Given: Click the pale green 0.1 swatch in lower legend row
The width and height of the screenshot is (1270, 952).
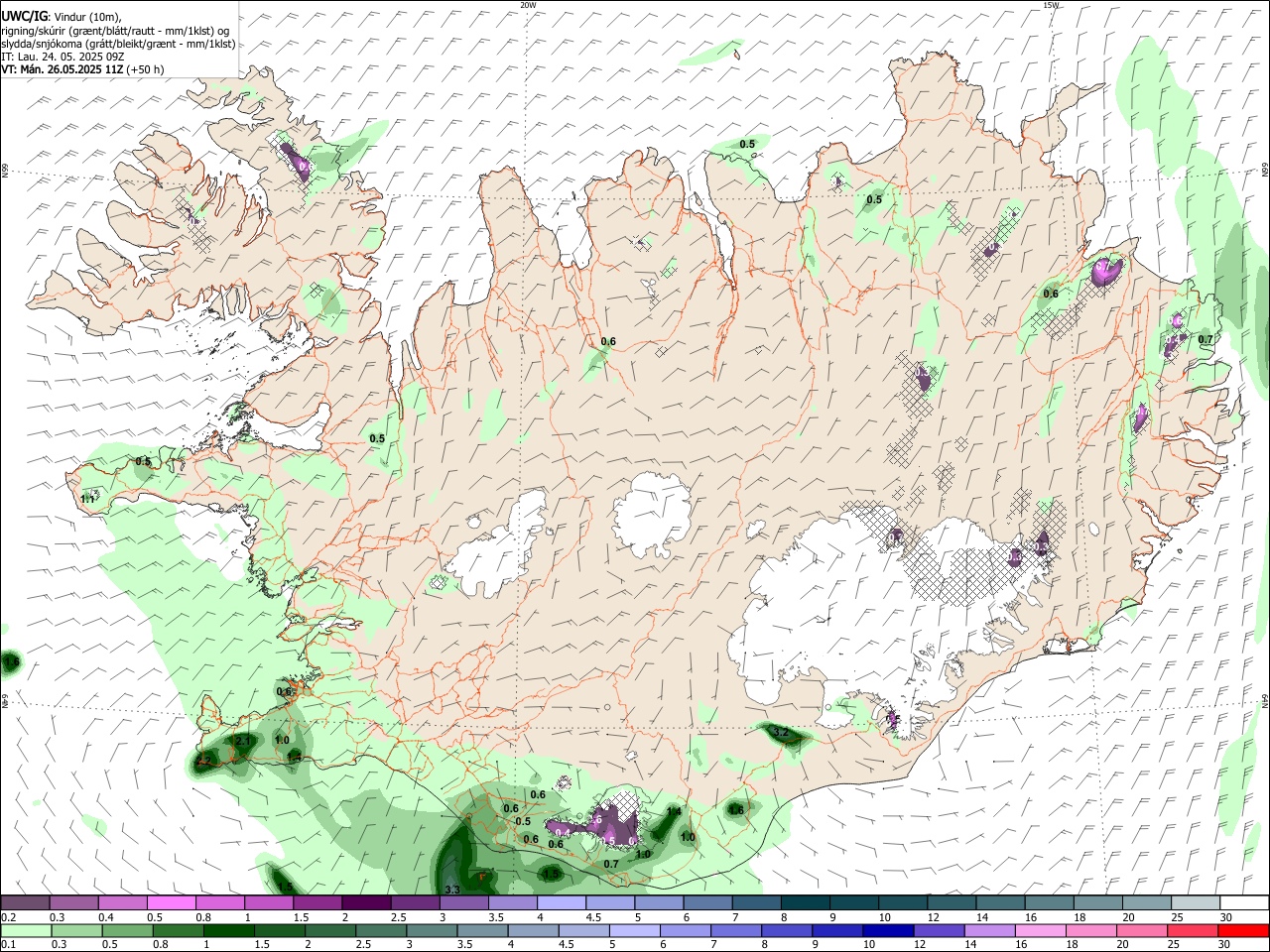Looking at the screenshot, I should pyautogui.click(x=27, y=931).
